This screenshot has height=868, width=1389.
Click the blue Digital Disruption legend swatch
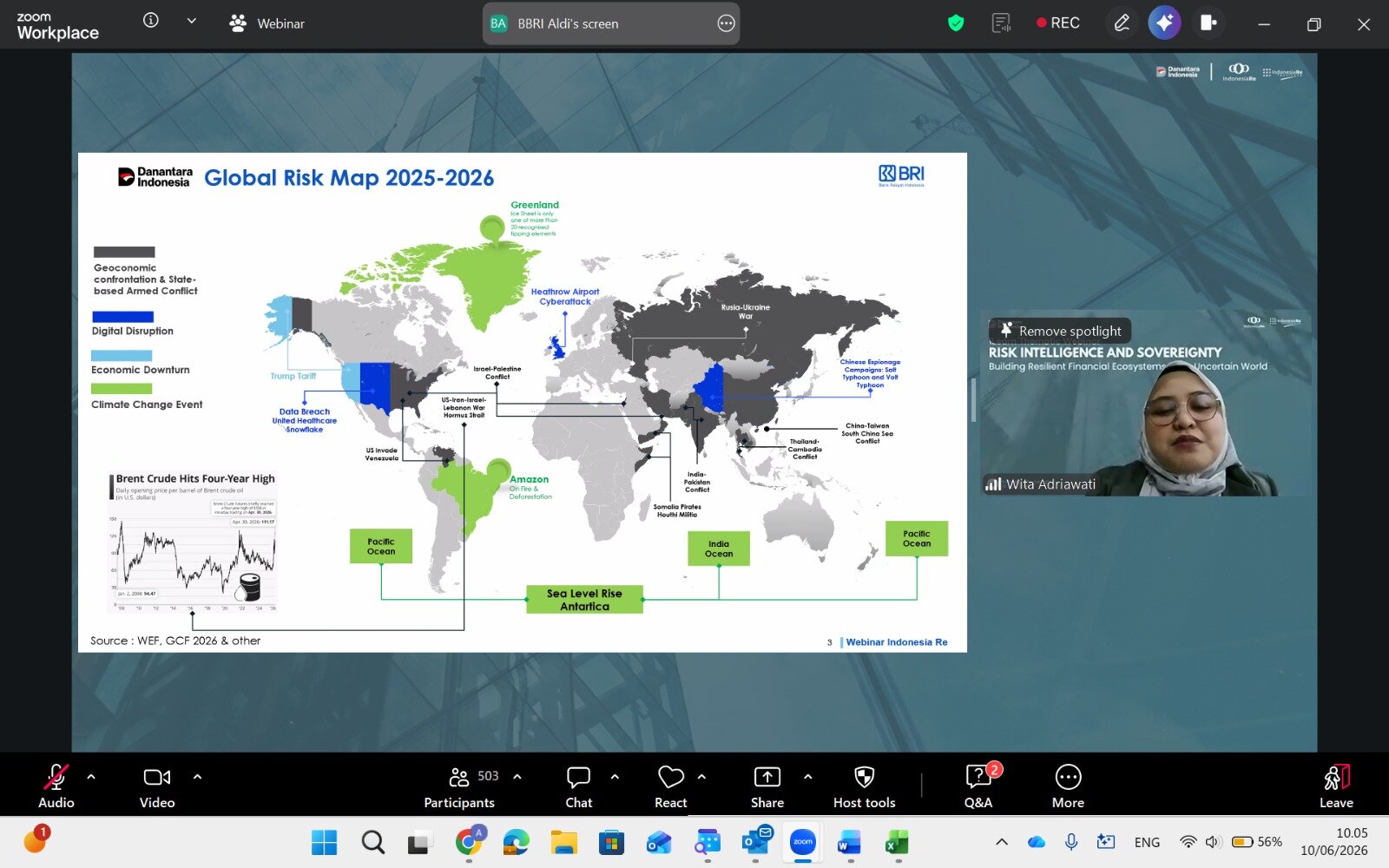[x=122, y=317]
